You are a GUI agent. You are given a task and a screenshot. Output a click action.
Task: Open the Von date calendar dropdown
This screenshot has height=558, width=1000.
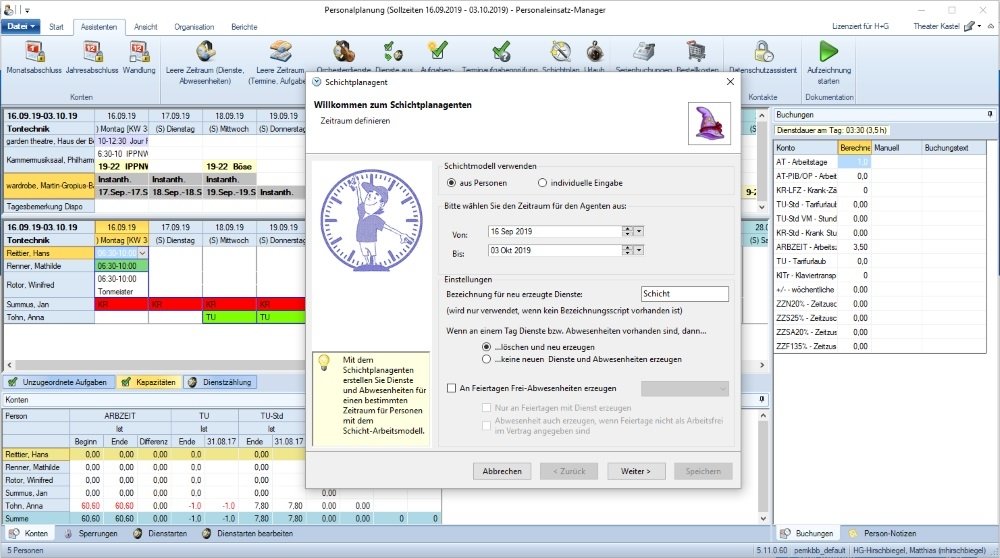point(638,231)
